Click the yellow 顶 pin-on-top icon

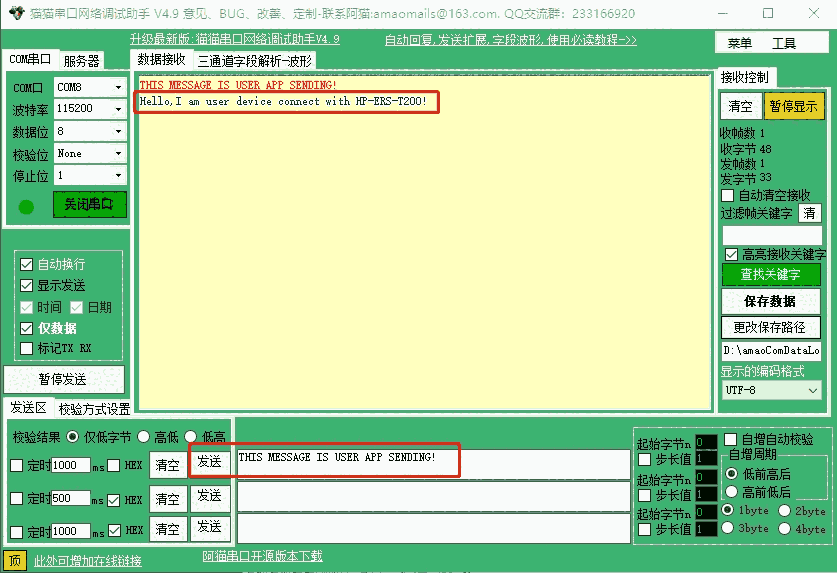[14, 560]
